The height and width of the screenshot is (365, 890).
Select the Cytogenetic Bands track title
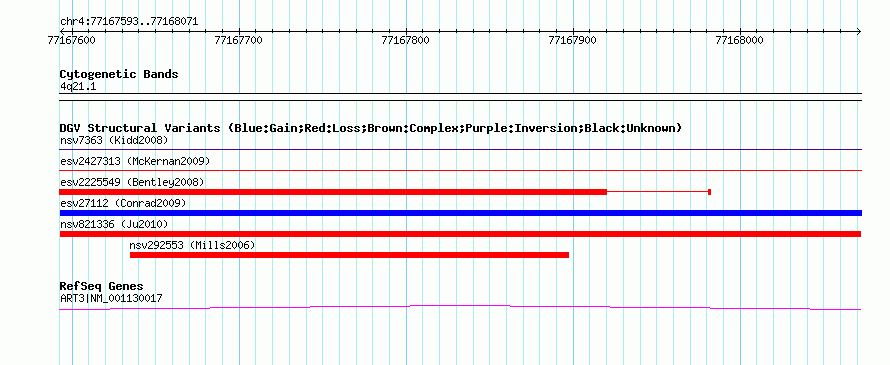click(x=119, y=74)
